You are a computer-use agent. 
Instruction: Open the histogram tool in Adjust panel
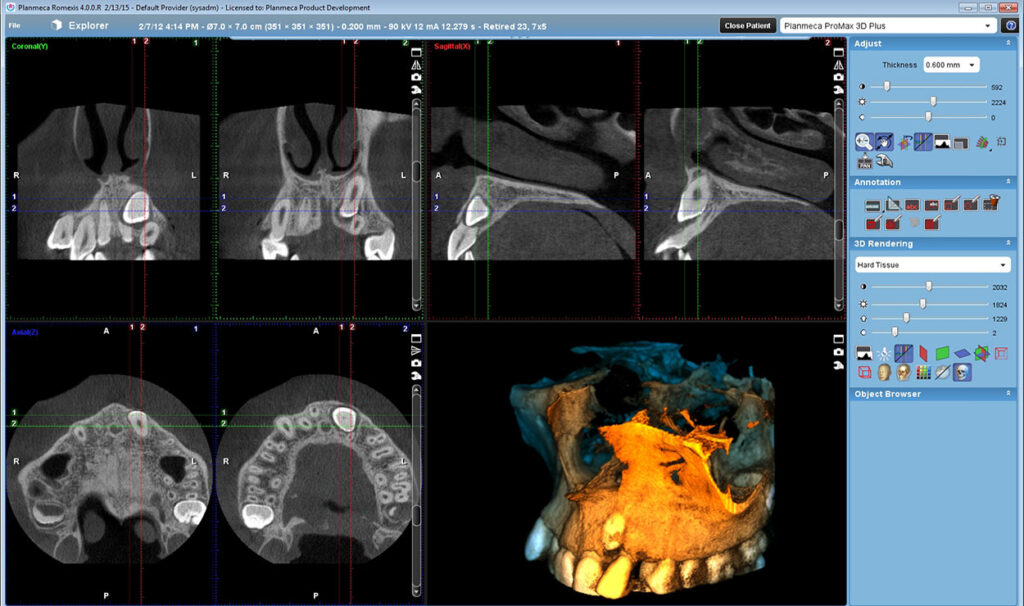pyautogui.click(x=942, y=142)
